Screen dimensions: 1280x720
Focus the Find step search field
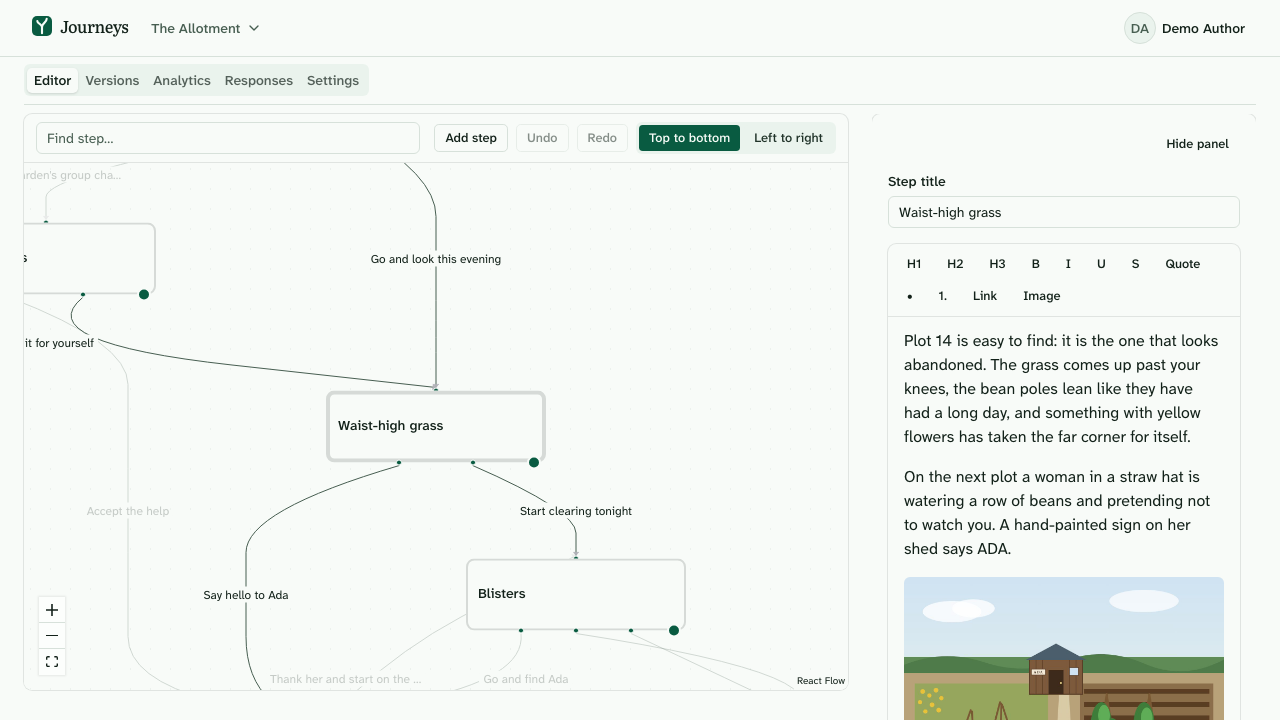[228, 138]
